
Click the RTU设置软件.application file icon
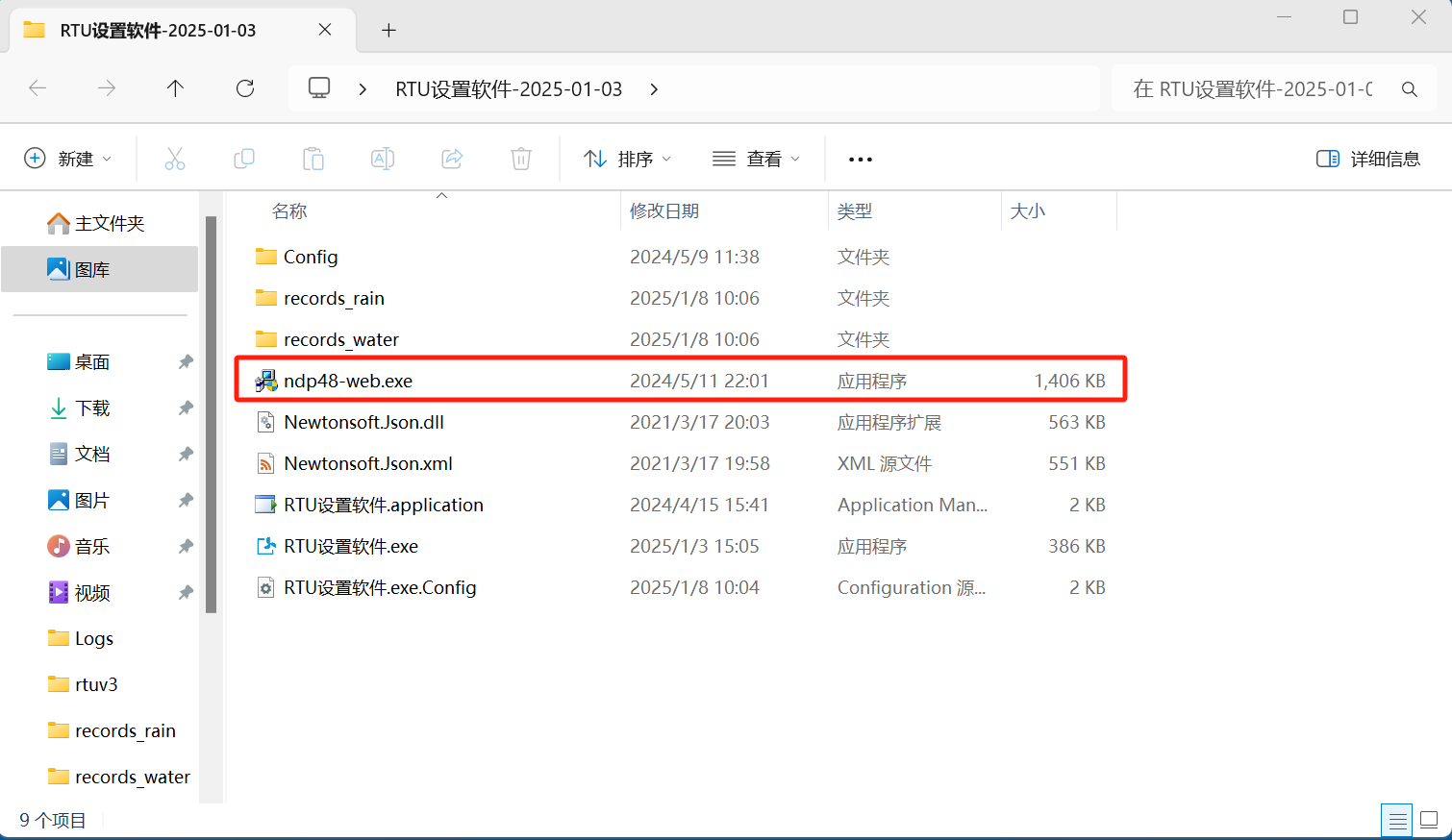tap(266, 505)
